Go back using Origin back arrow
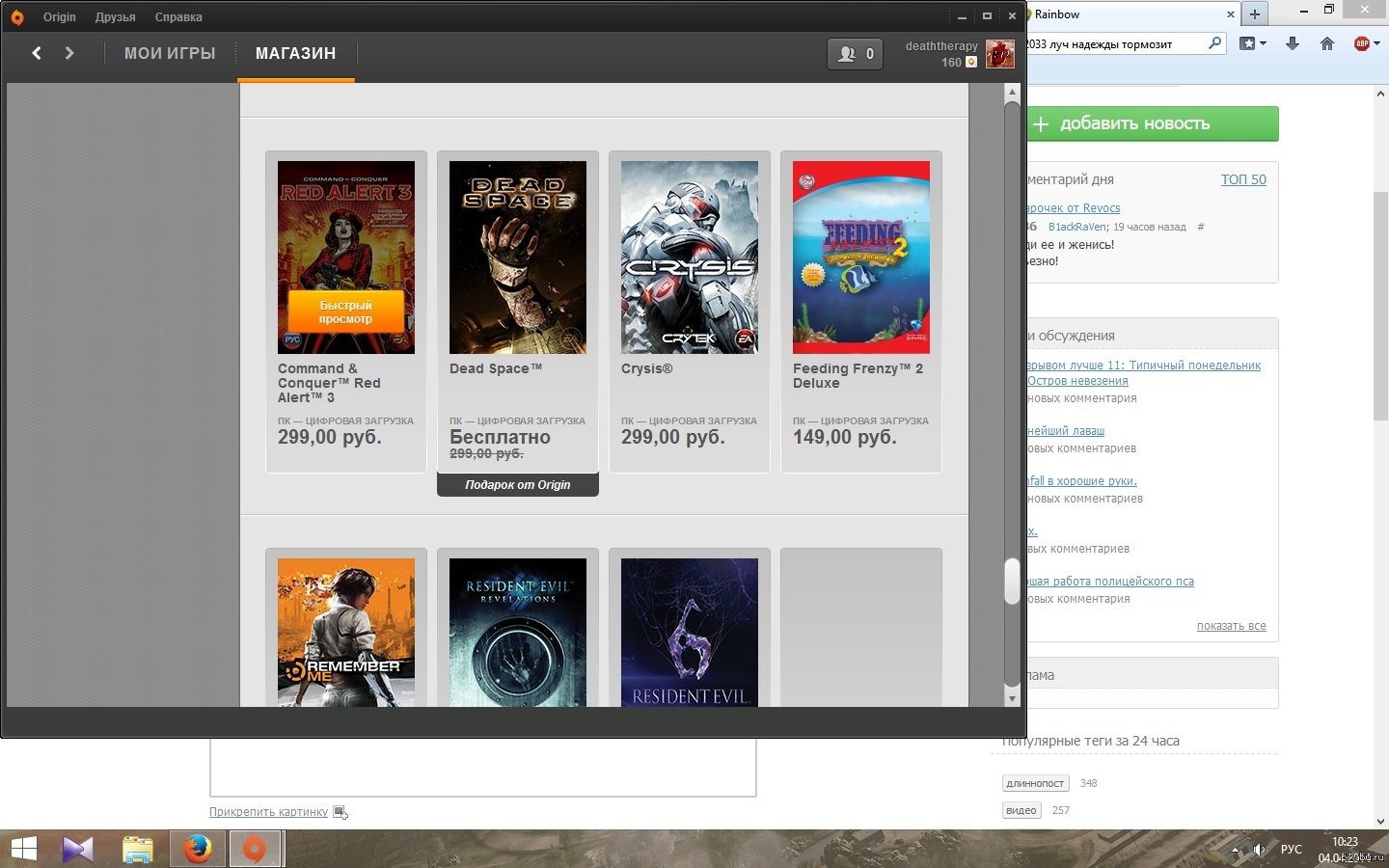This screenshot has width=1389, height=868. pos(37,53)
